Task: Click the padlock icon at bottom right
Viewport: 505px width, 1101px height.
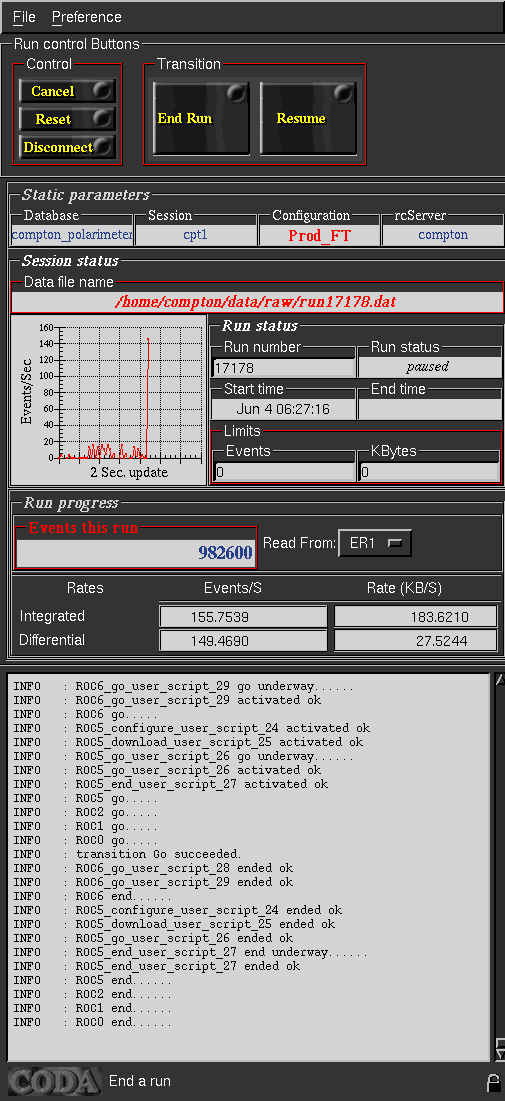Action: tap(494, 1082)
